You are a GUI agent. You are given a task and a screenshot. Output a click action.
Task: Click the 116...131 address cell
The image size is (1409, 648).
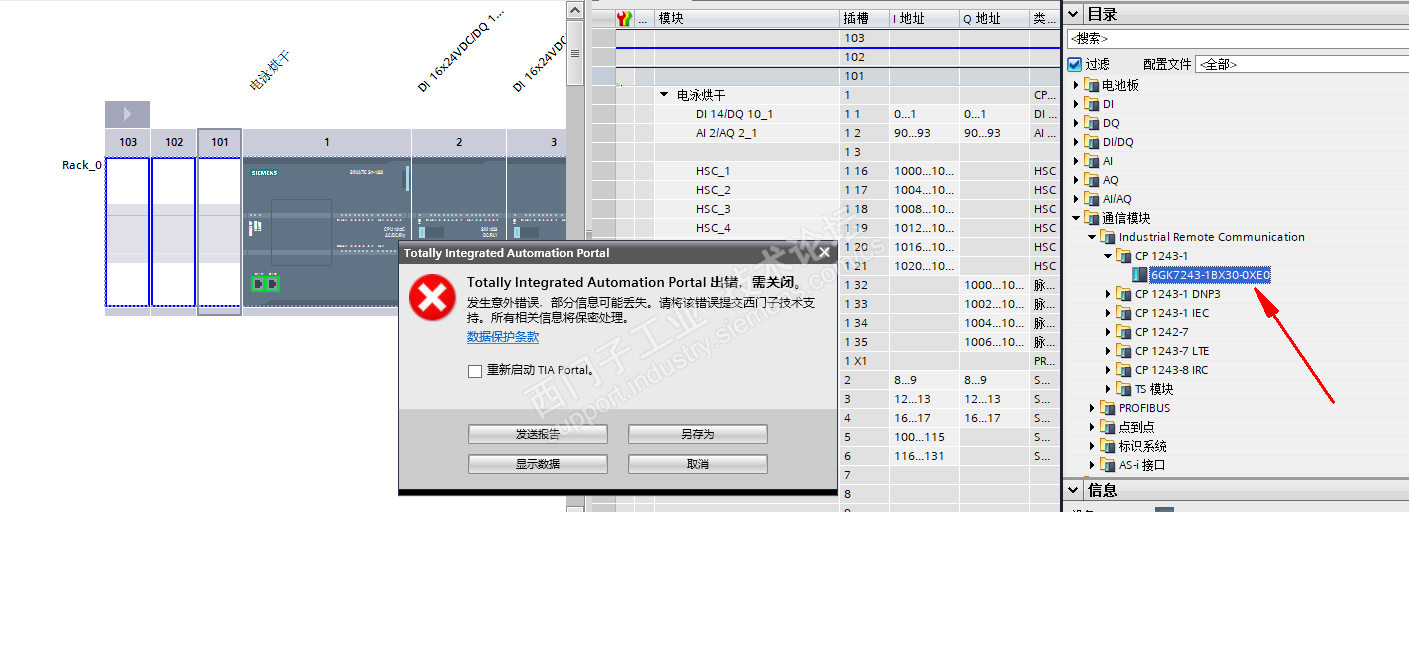point(924,456)
